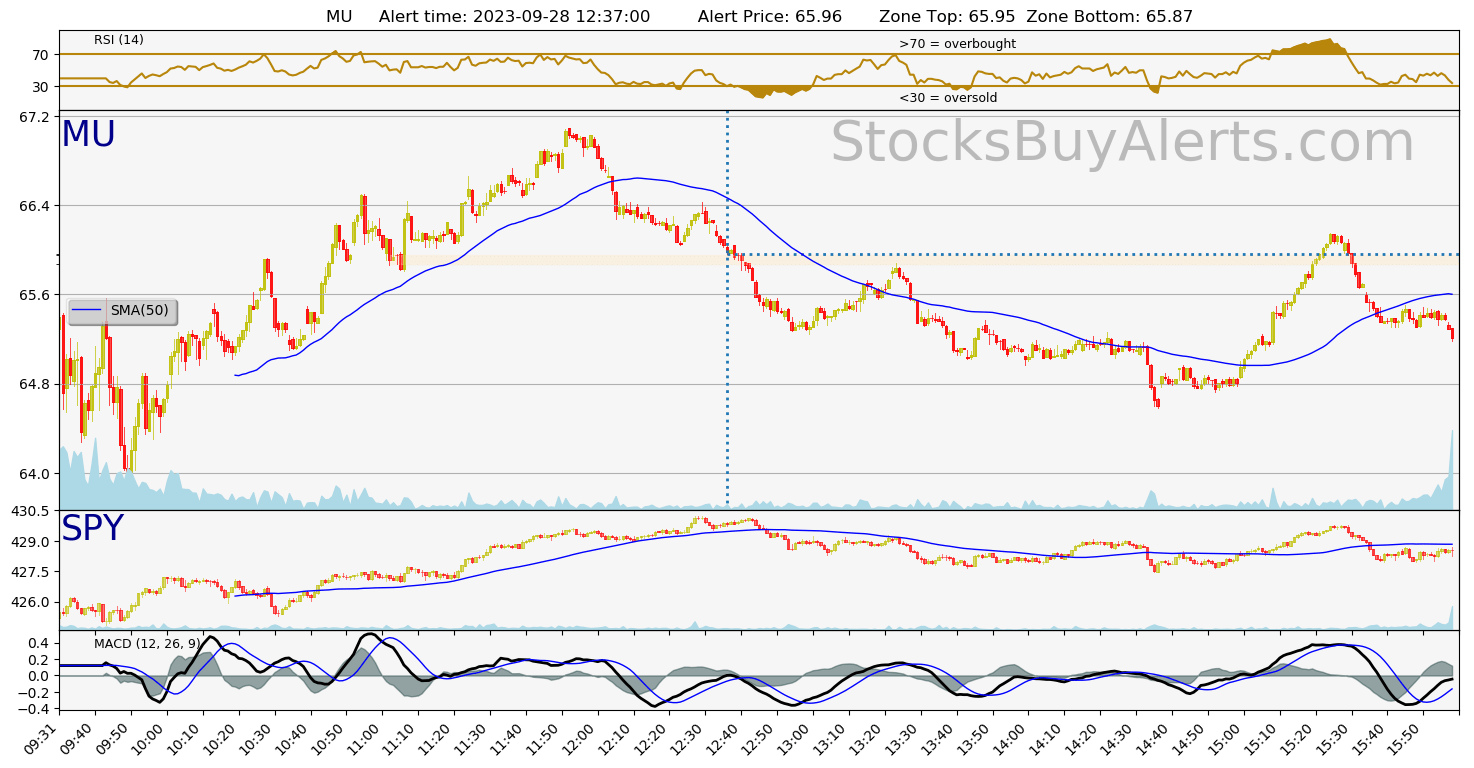The image size is (1474, 768).
Task: Click 'Zone Top: 65.95' in title
Action: (947, 17)
